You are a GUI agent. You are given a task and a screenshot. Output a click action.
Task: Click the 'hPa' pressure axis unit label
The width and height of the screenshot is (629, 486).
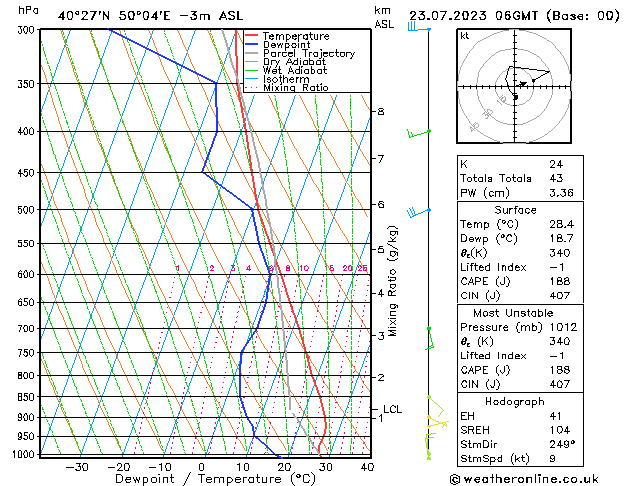pos(28,10)
